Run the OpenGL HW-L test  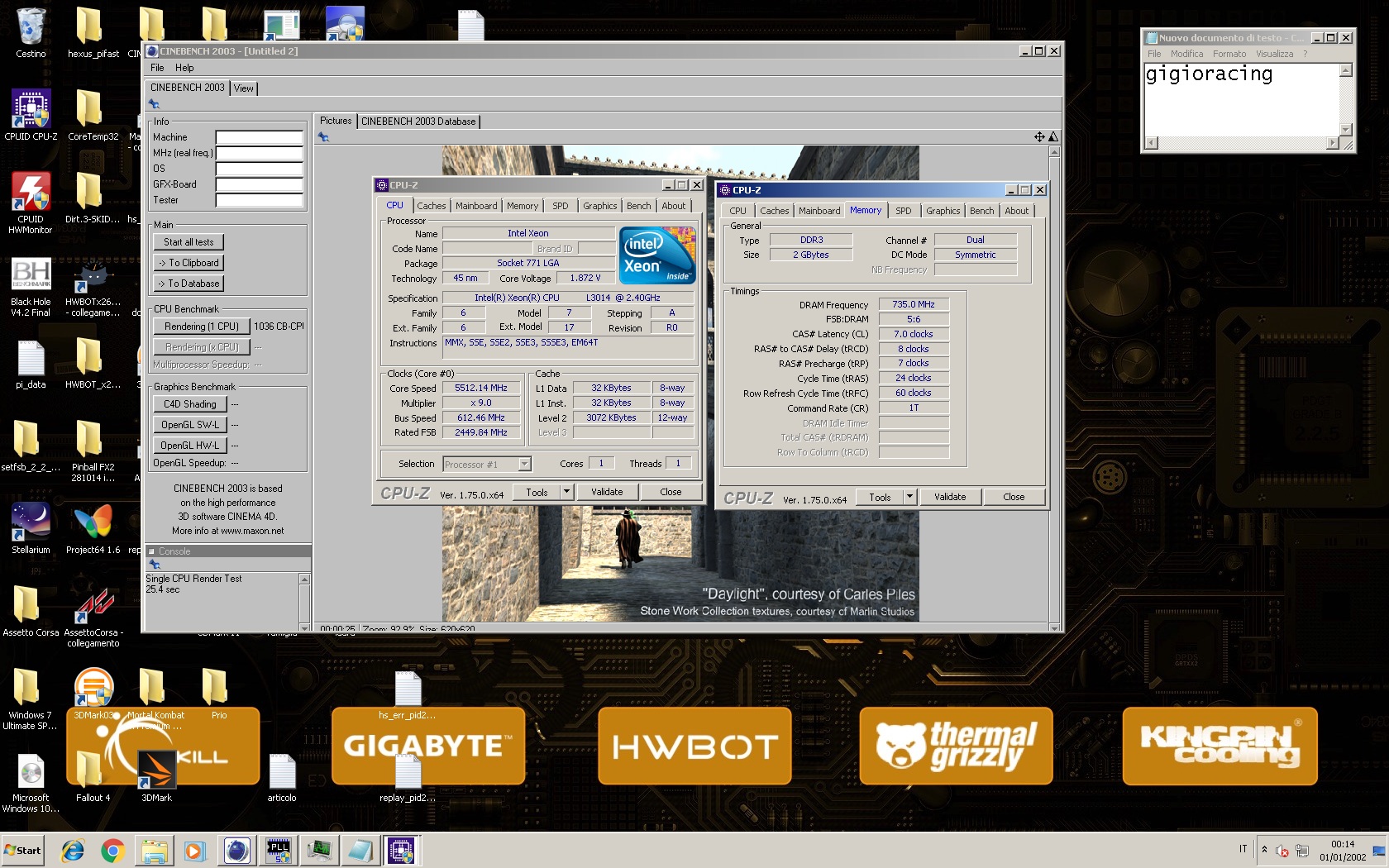(x=190, y=446)
